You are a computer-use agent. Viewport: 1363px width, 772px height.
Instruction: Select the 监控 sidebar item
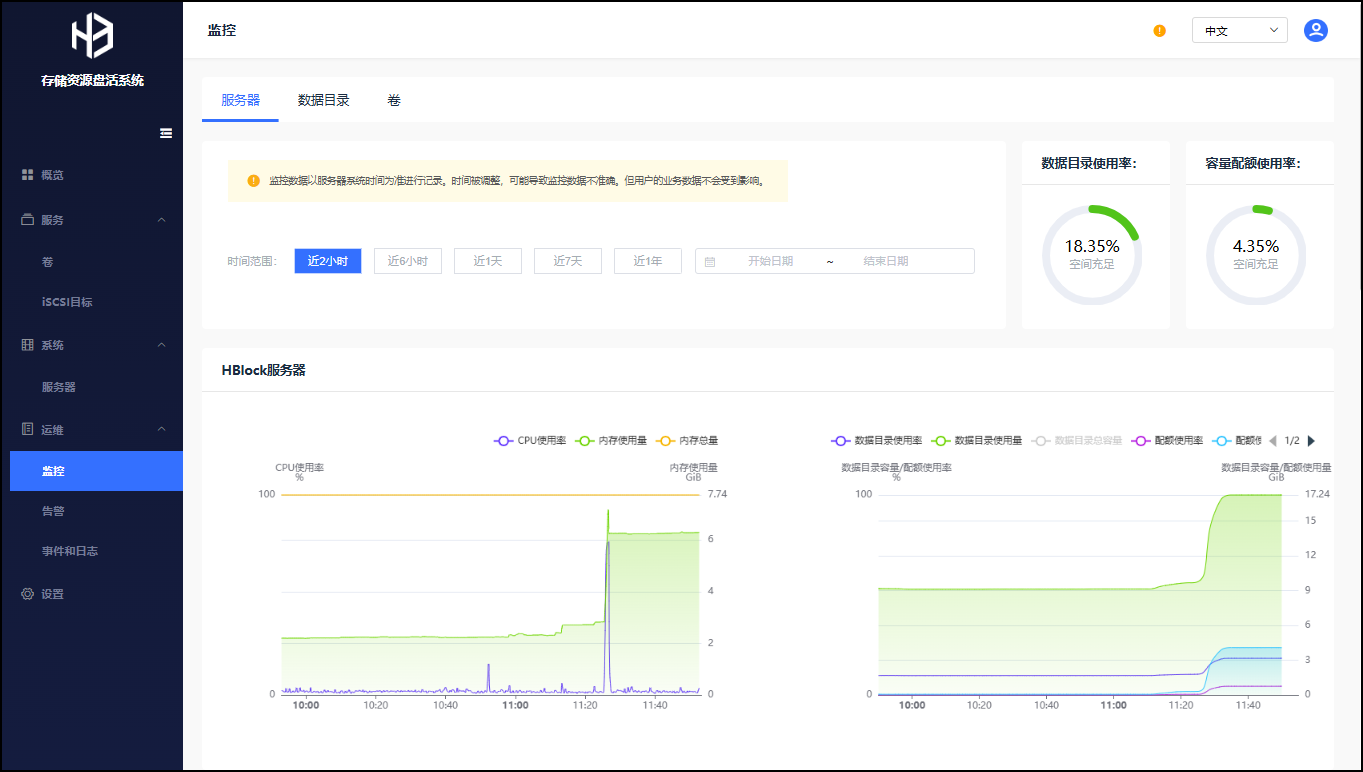(96, 471)
